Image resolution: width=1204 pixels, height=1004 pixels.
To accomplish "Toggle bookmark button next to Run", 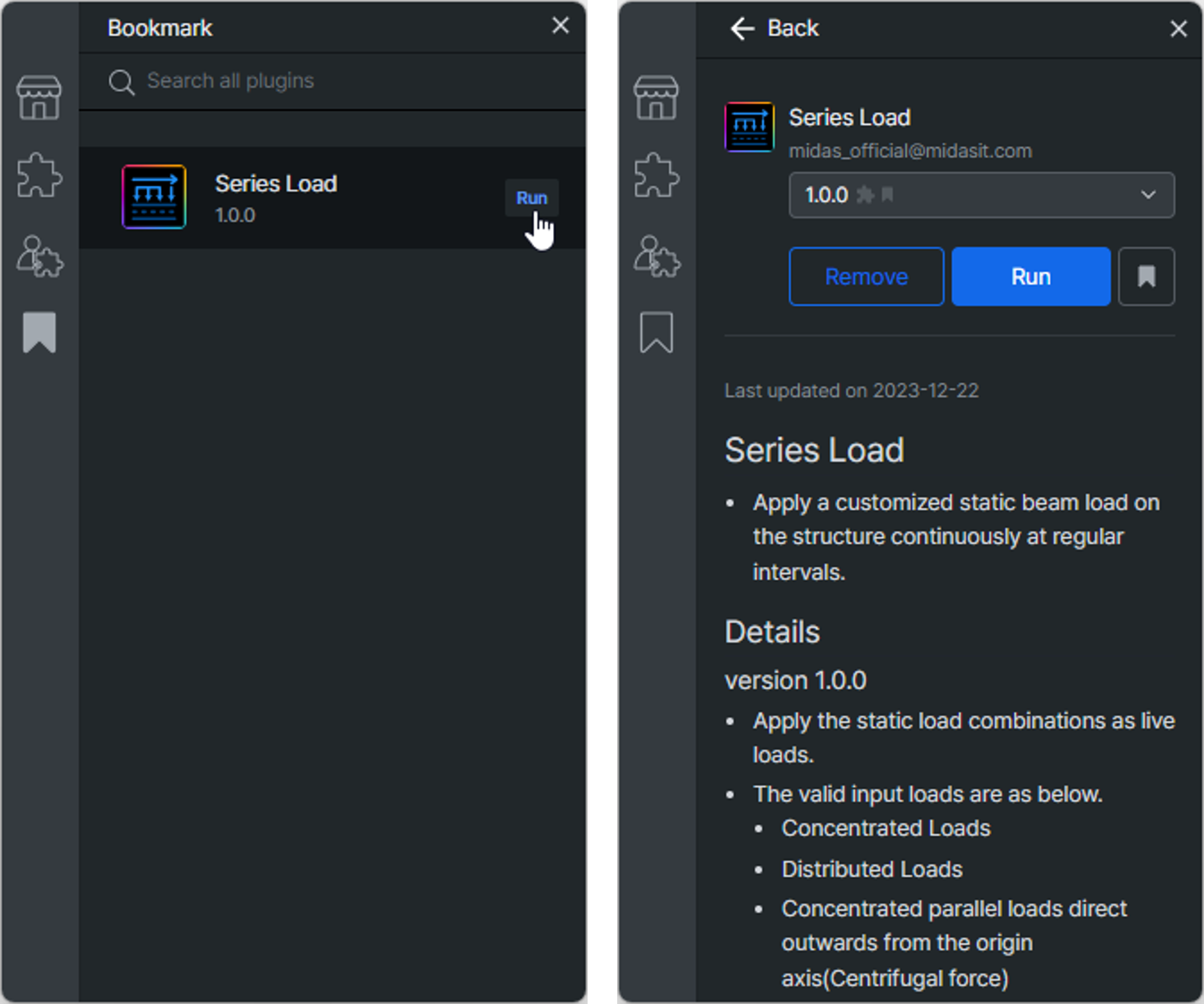I will (1146, 277).
